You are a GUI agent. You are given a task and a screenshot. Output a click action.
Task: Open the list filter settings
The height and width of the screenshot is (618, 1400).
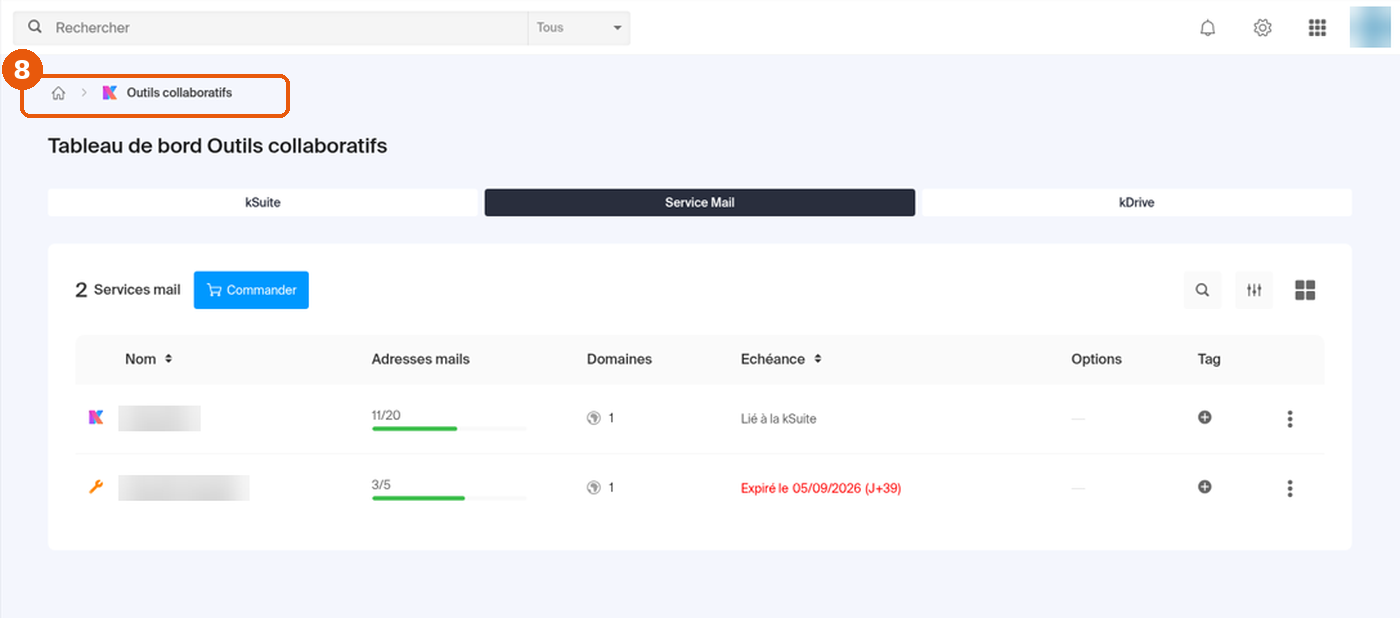[1254, 290]
